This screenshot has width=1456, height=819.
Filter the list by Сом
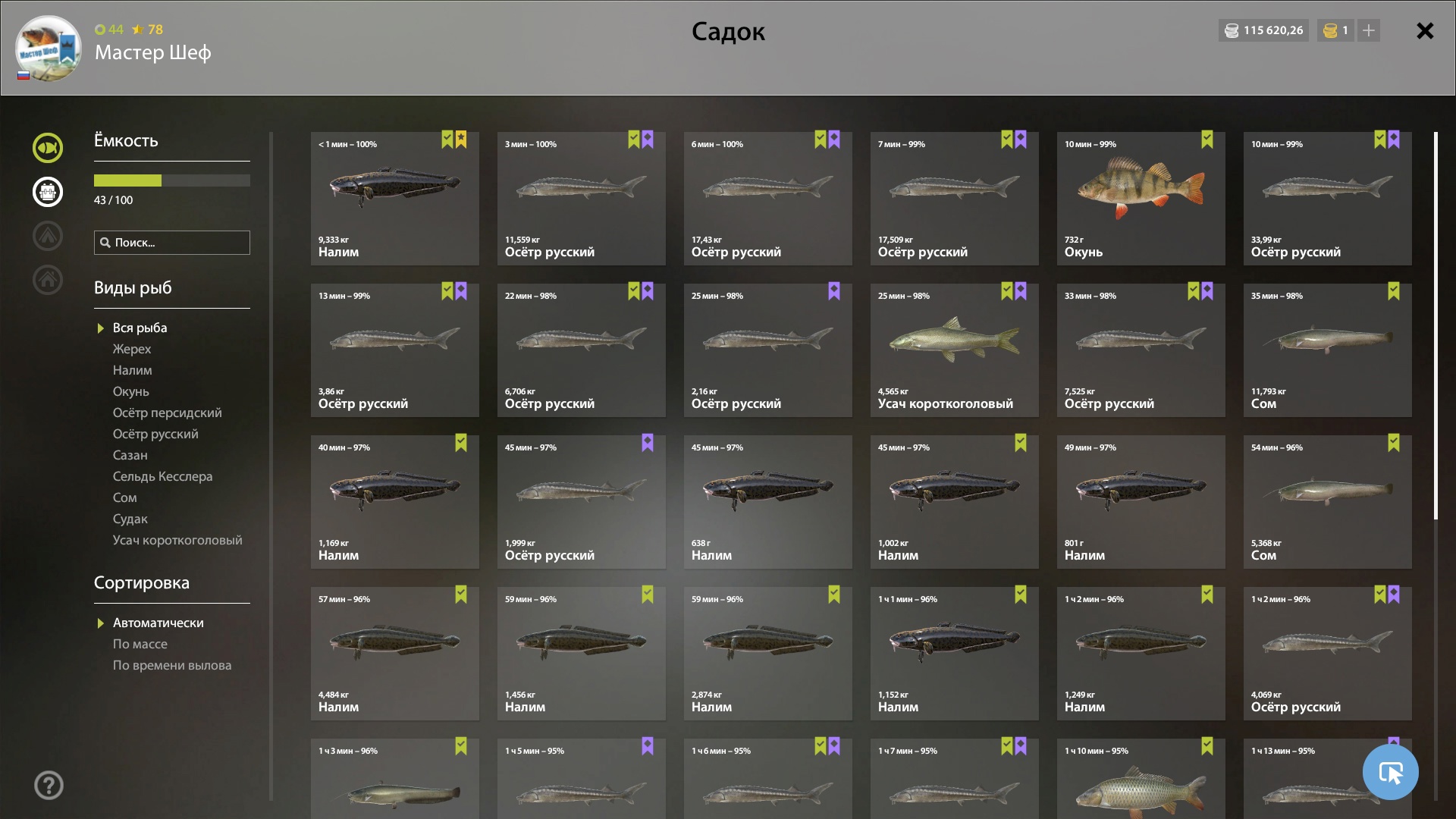coord(124,497)
